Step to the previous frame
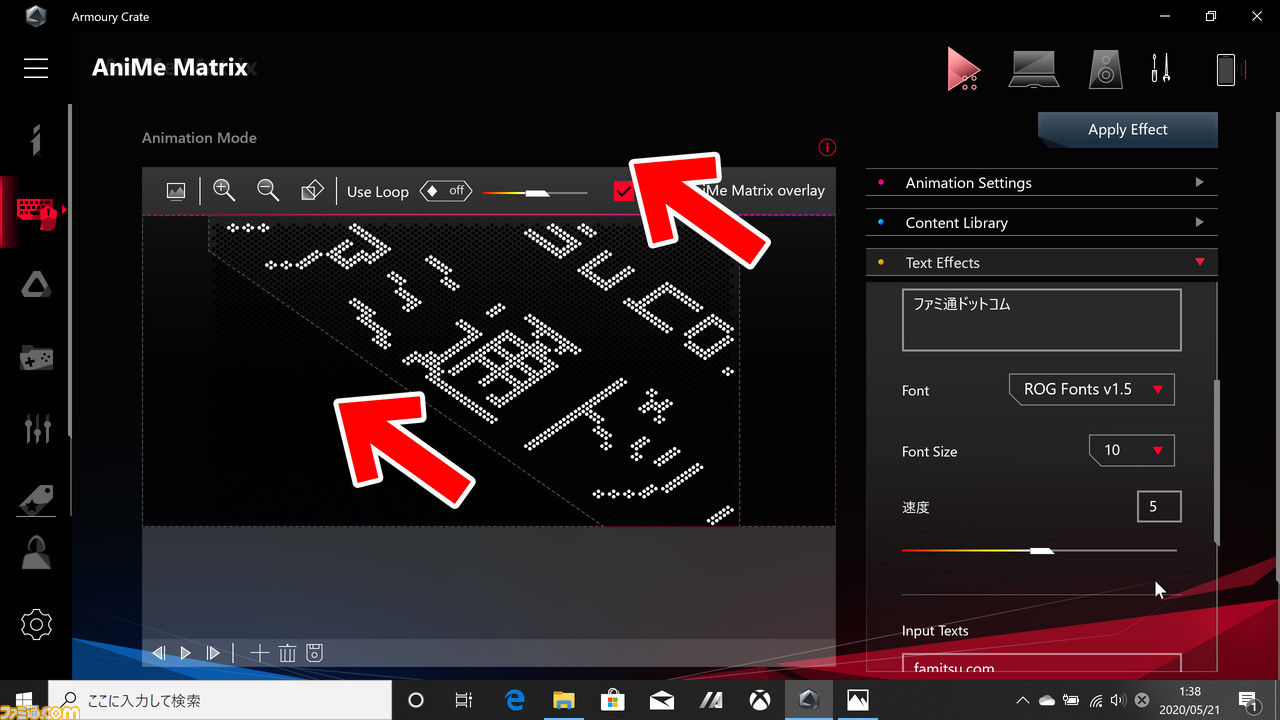1280x720 pixels. [159, 653]
